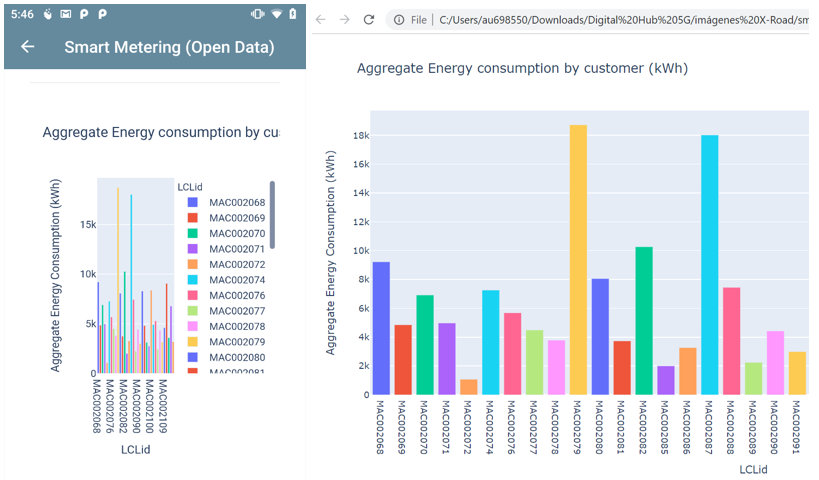Click the small orange MAC002072 bar
Screen dimensions: 819x480
click(x=468, y=387)
